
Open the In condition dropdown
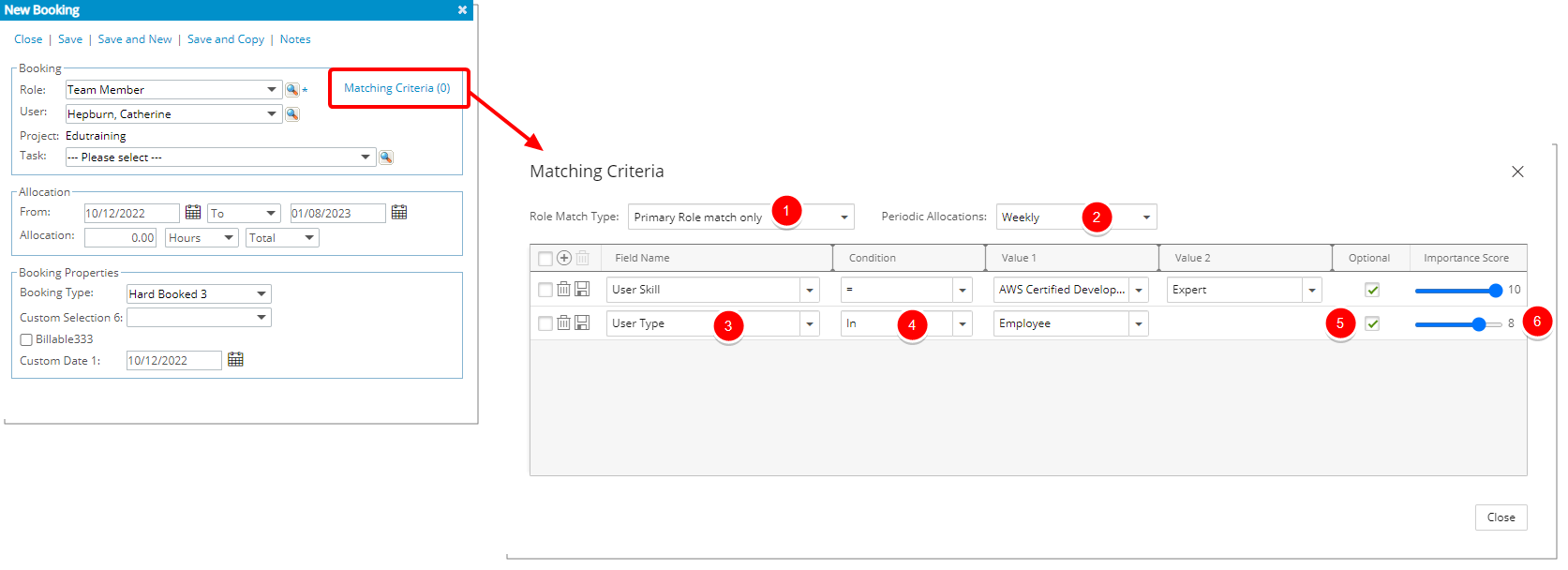[963, 324]
